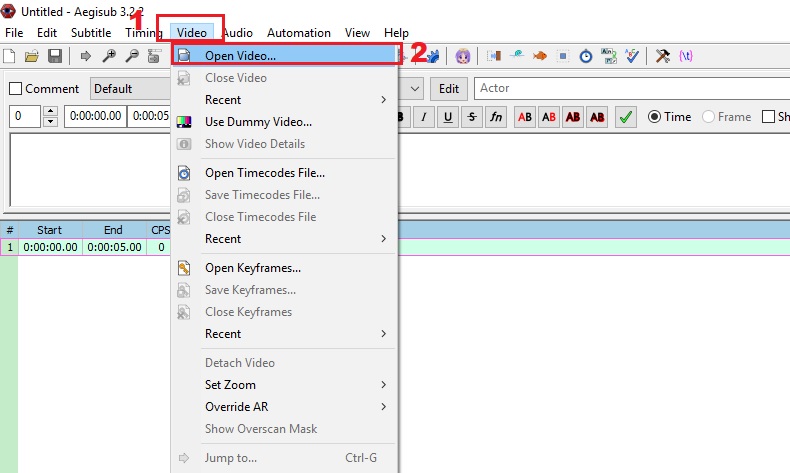Pick the shadow color with the fourth AB button

pyautogui.click(x=597, y=117)
